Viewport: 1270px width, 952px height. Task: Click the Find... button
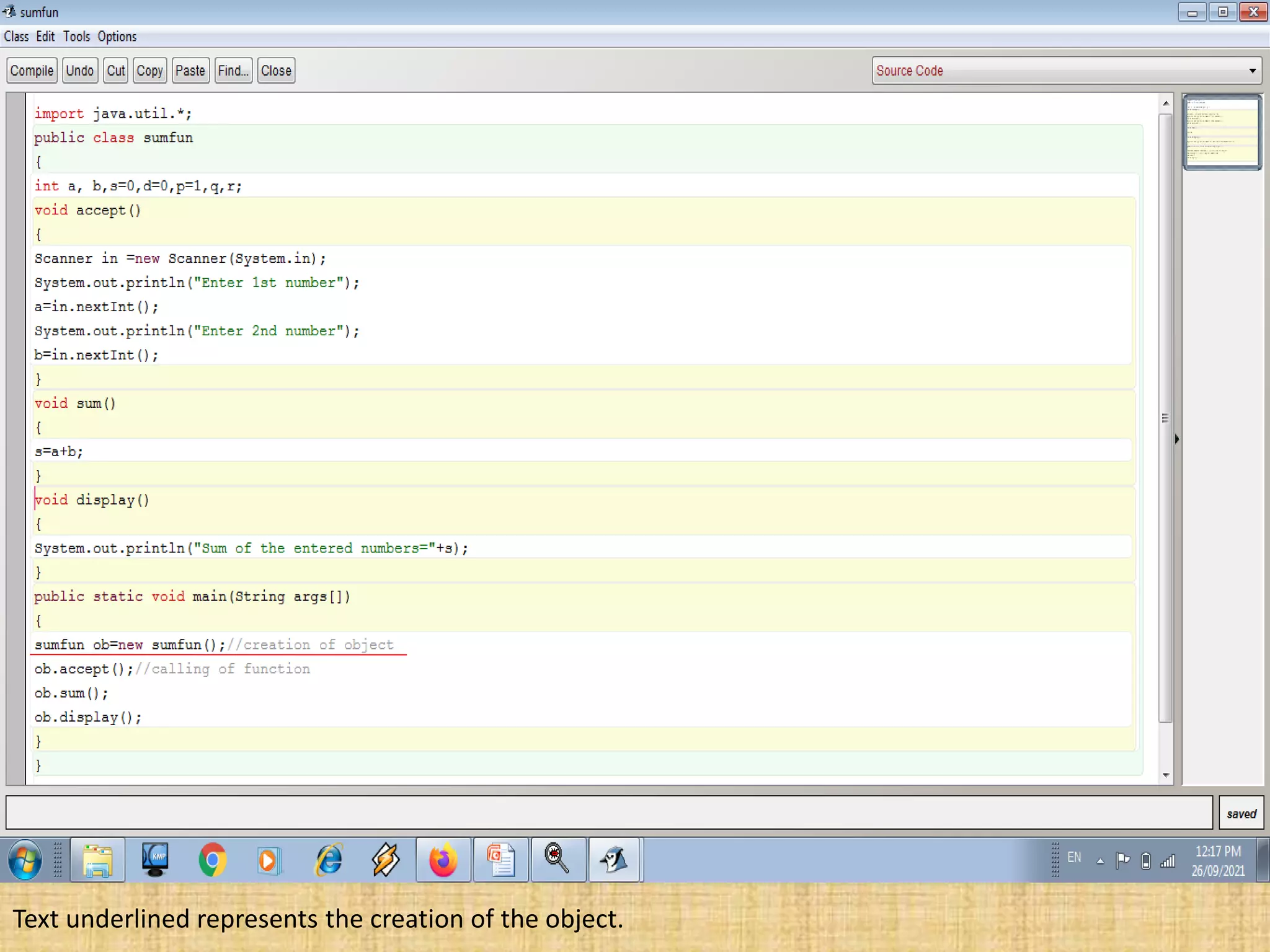(233, 71)
